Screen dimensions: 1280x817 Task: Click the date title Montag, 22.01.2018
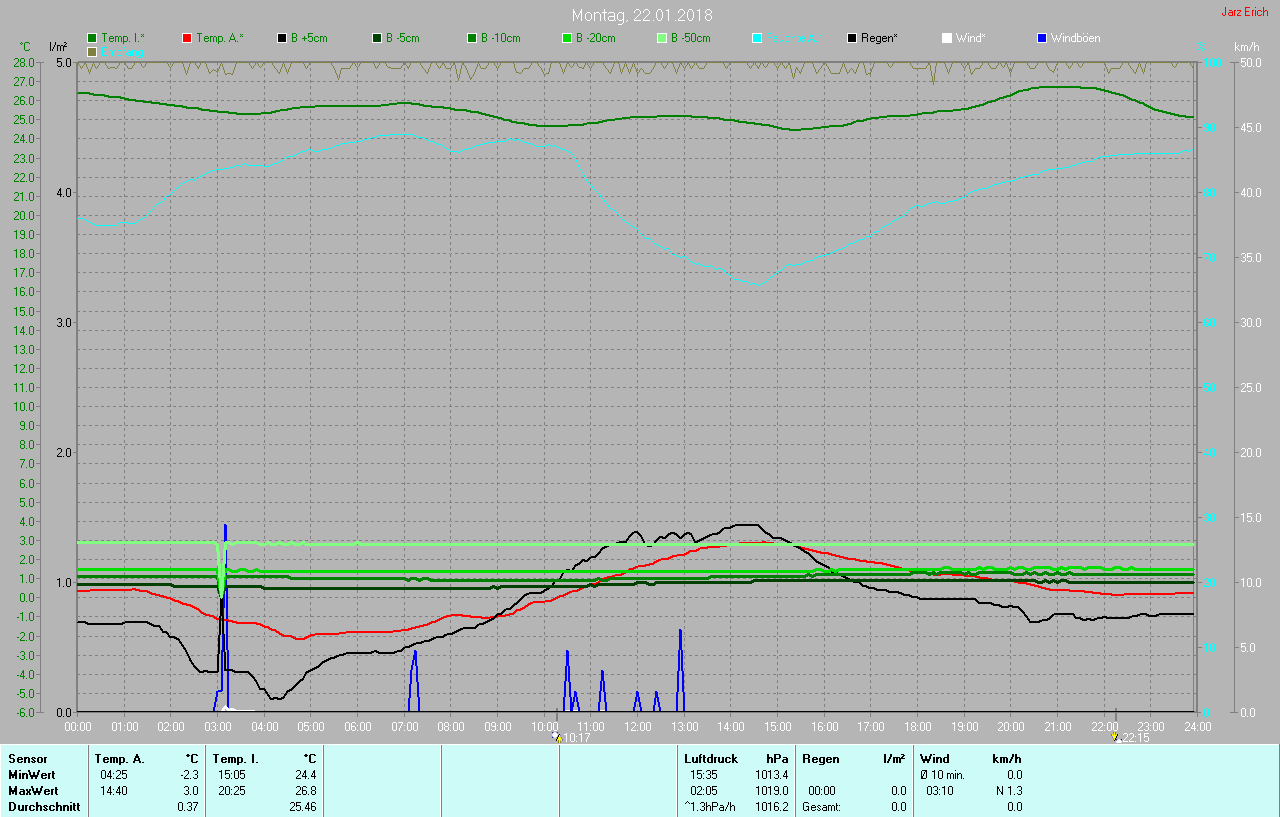[x=641, y=15]
